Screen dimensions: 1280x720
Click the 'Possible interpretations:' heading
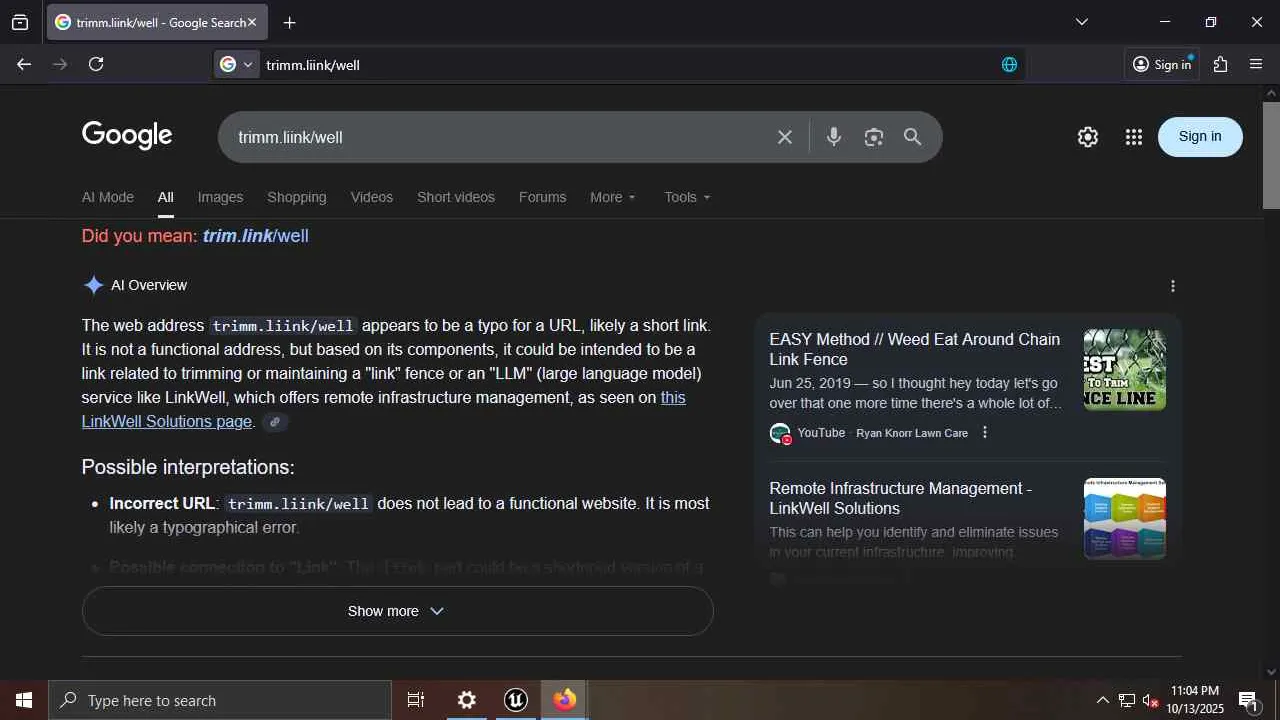coord(188,467)
